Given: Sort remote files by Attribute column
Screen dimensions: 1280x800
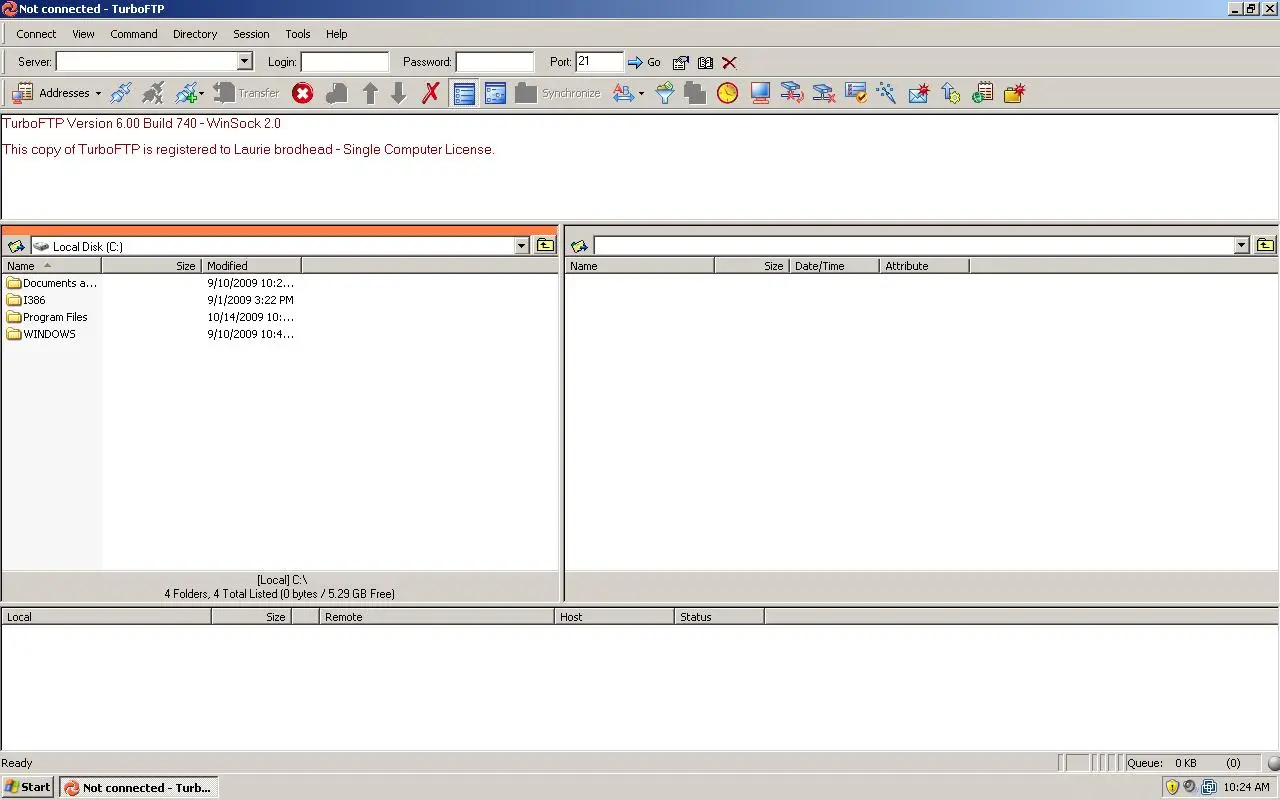Looking at the screenshot, I should pos(924,266).
